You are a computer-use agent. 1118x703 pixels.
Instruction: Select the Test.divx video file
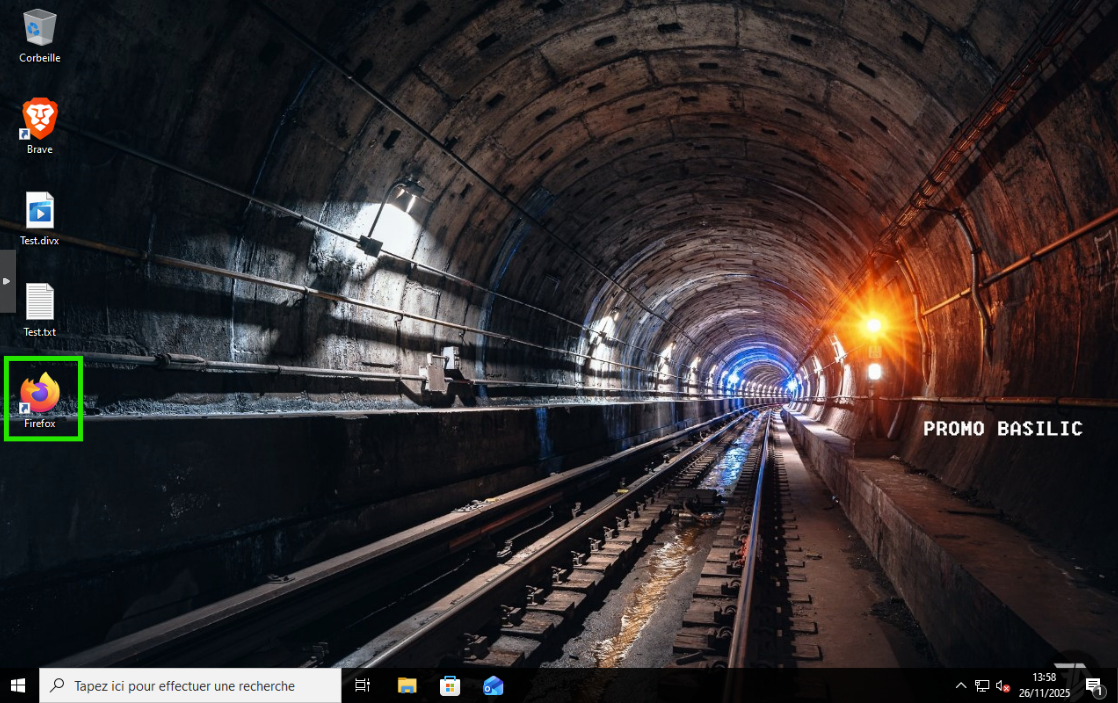[x=40, y=211]
